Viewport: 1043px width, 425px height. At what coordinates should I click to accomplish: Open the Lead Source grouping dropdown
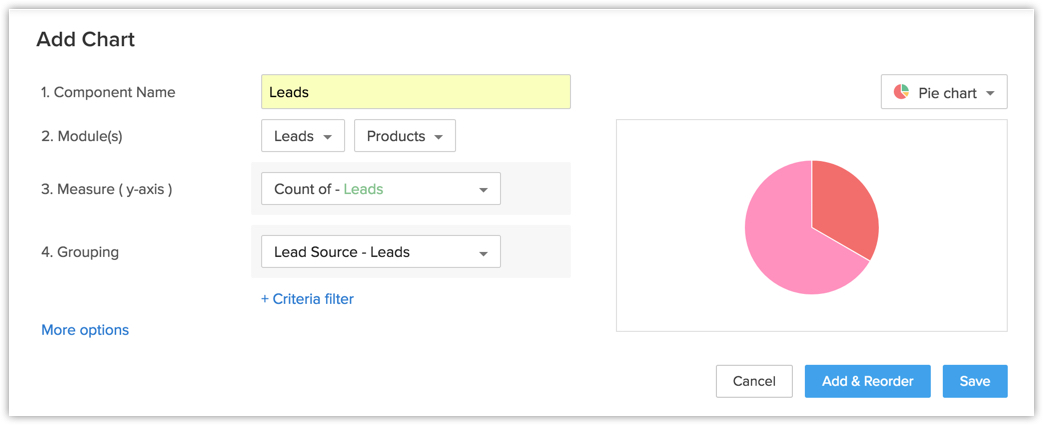[x=380, y=252]
